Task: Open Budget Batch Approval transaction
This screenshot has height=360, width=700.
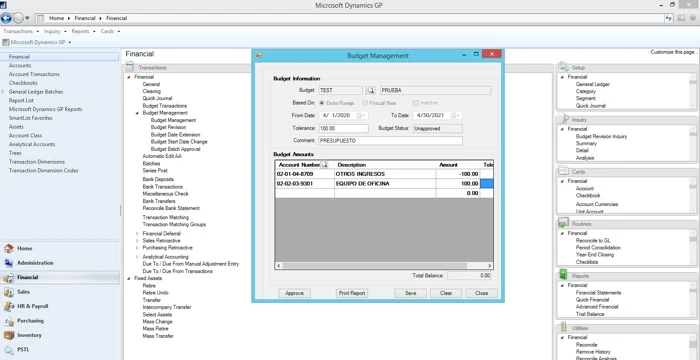Action: click(175, 149)
